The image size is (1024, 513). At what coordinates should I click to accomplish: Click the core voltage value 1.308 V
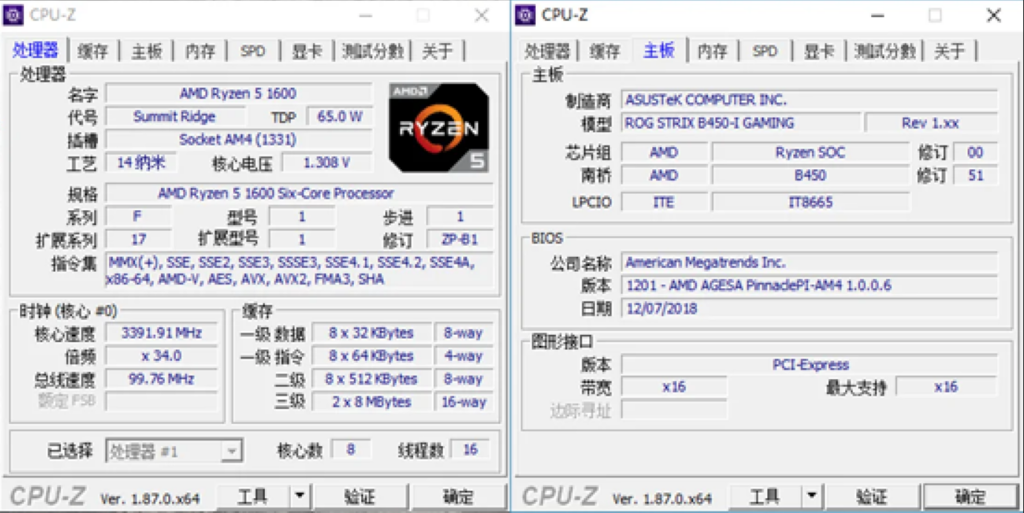(x=327, y=163)
